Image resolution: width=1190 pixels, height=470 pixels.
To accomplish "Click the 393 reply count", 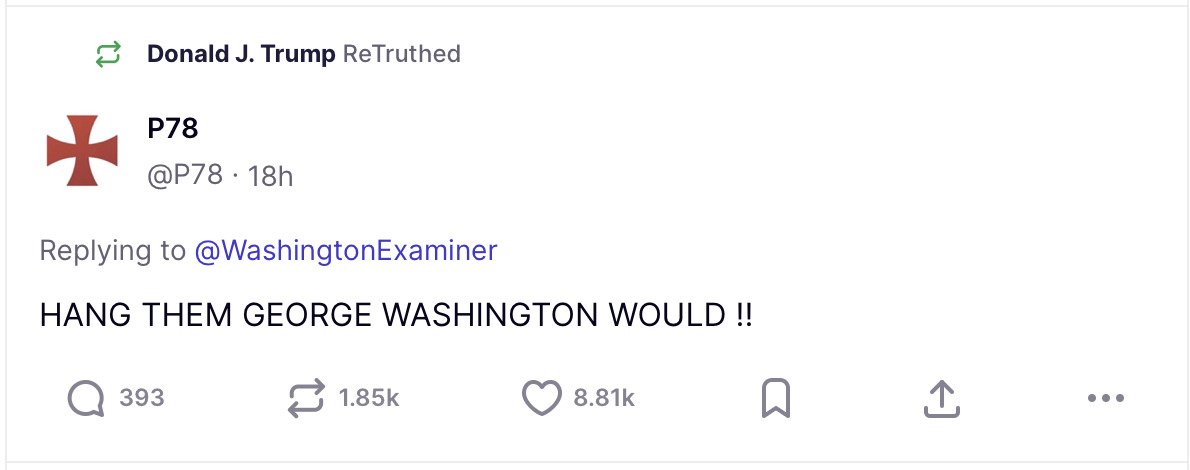I will pos(141,399).
